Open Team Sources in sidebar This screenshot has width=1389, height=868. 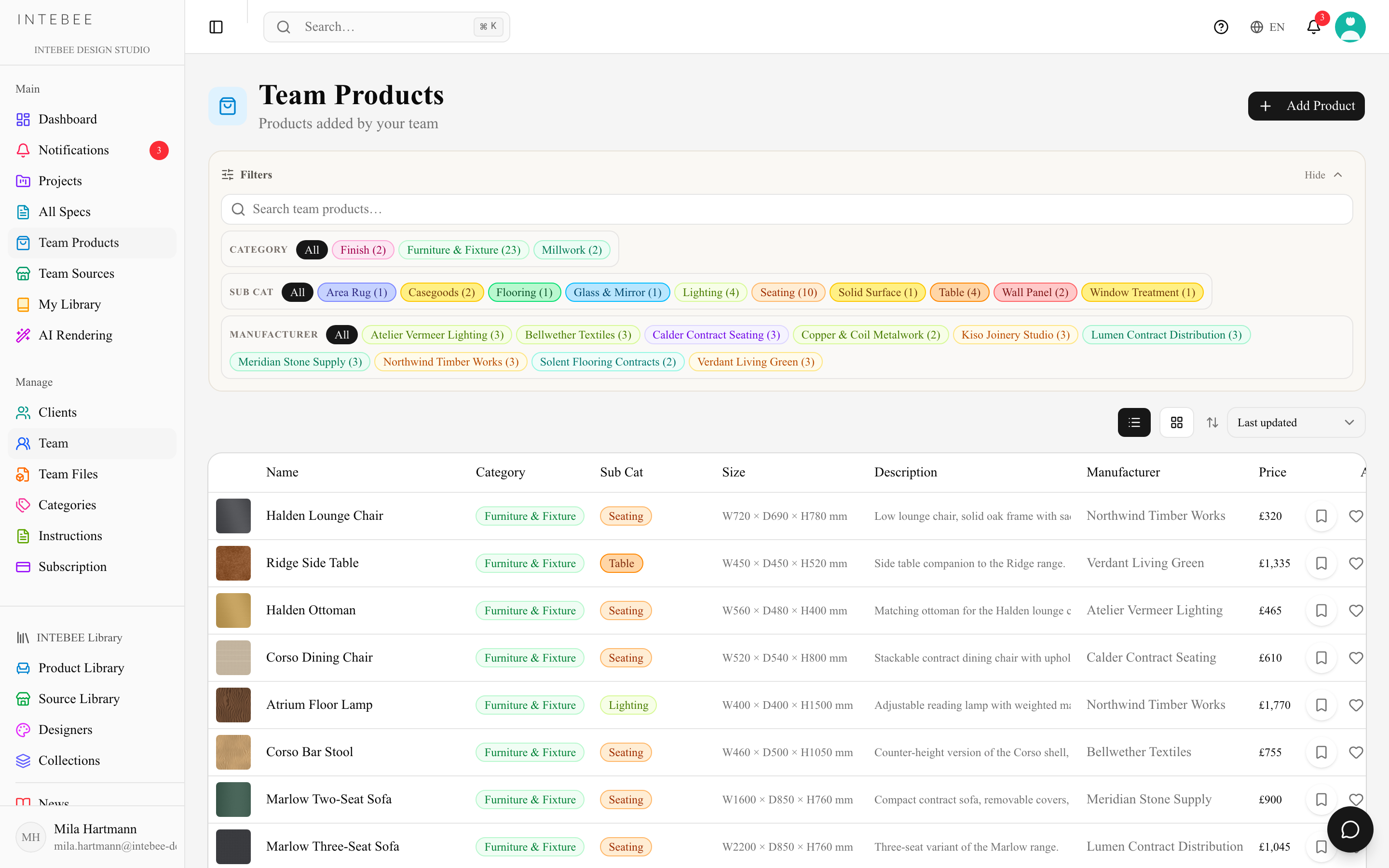click(x=92, y=274)
